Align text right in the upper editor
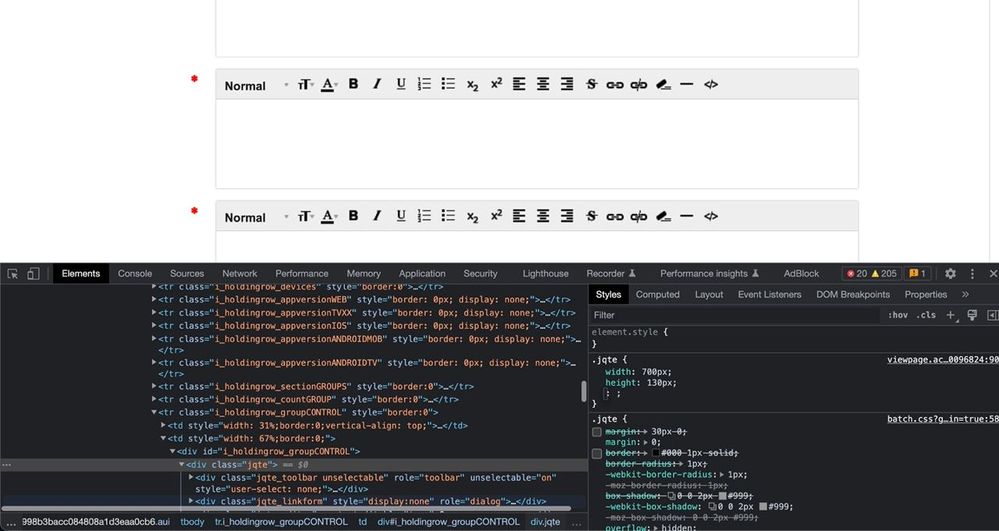Image resolution: width=999 pixels, height=531 pixels. 566,84
